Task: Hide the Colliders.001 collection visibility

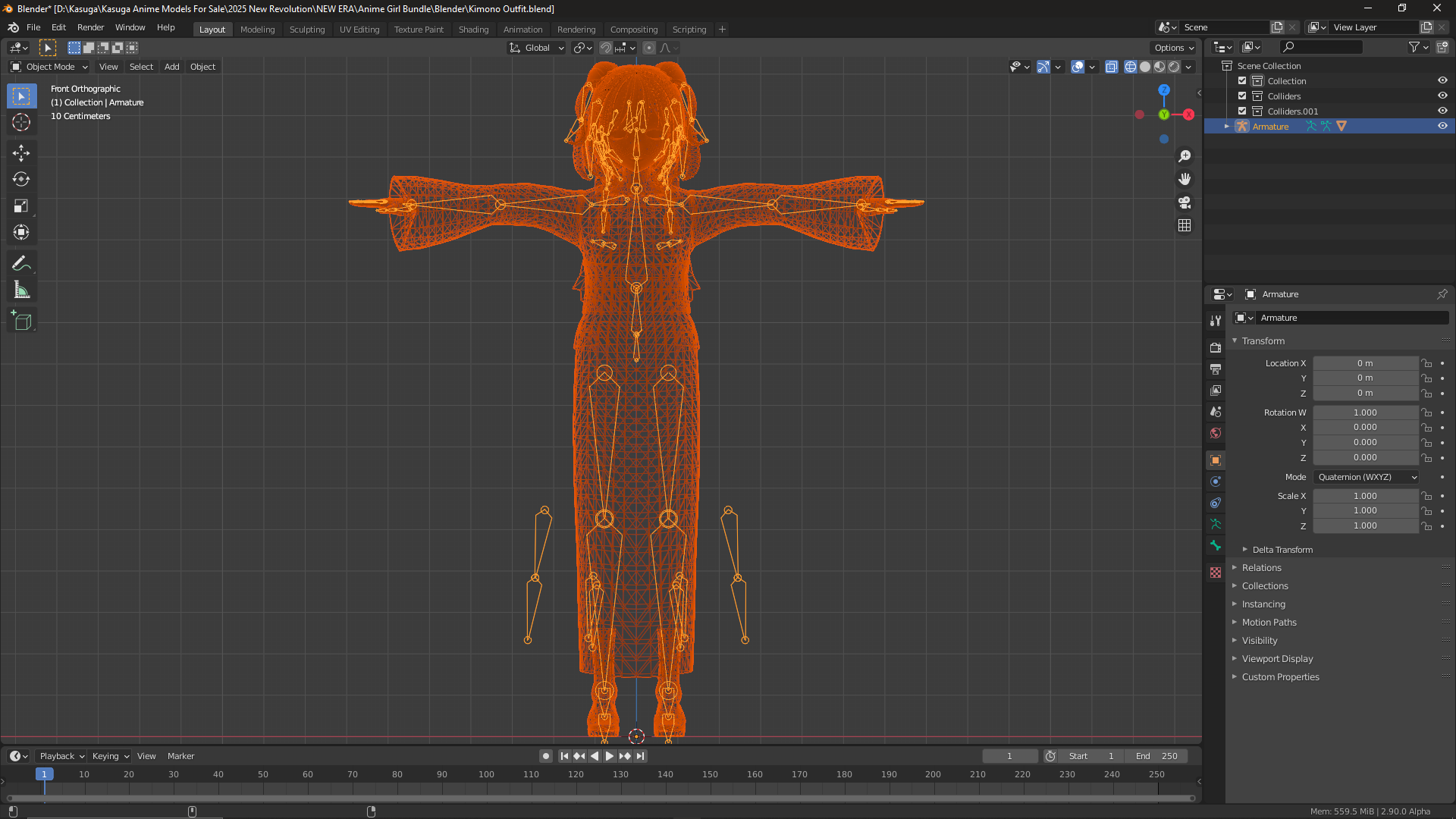Action: [x=1442, y=111]
